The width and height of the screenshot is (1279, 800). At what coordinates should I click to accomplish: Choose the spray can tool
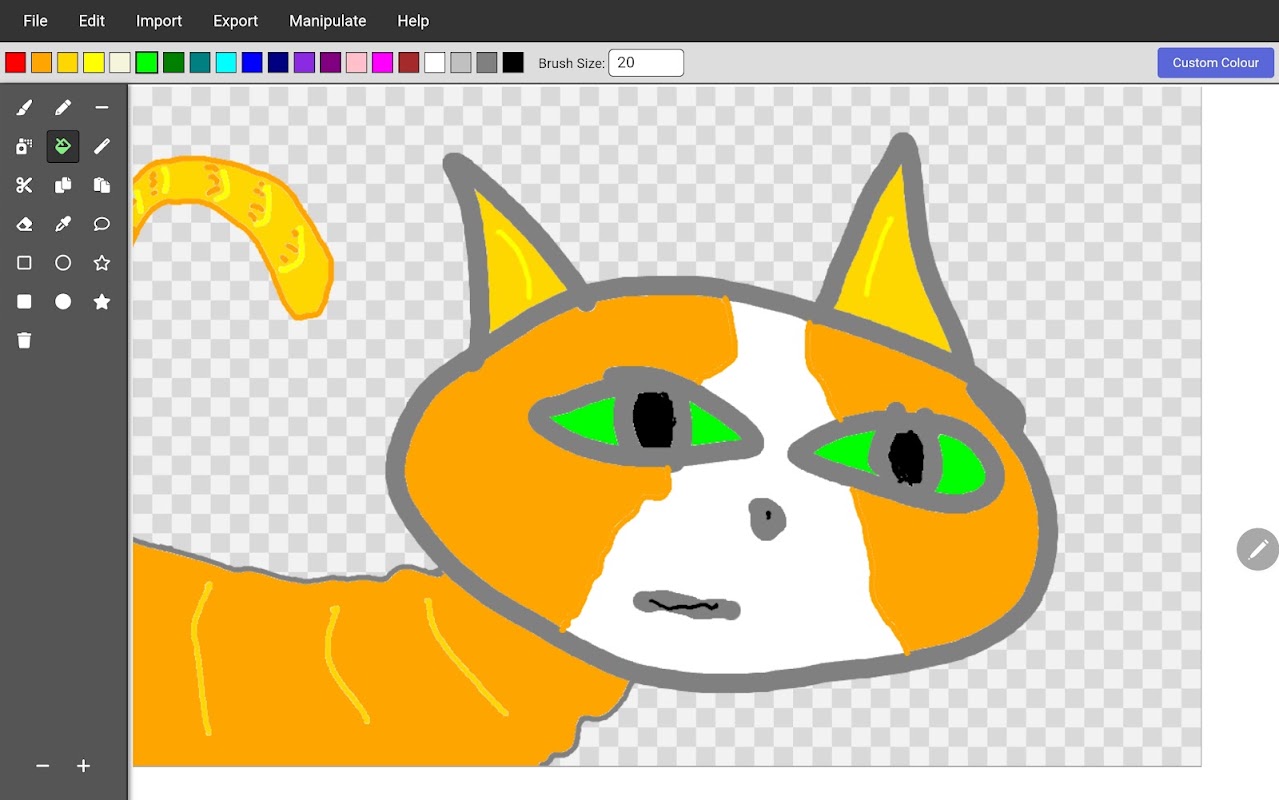point(24,146)
